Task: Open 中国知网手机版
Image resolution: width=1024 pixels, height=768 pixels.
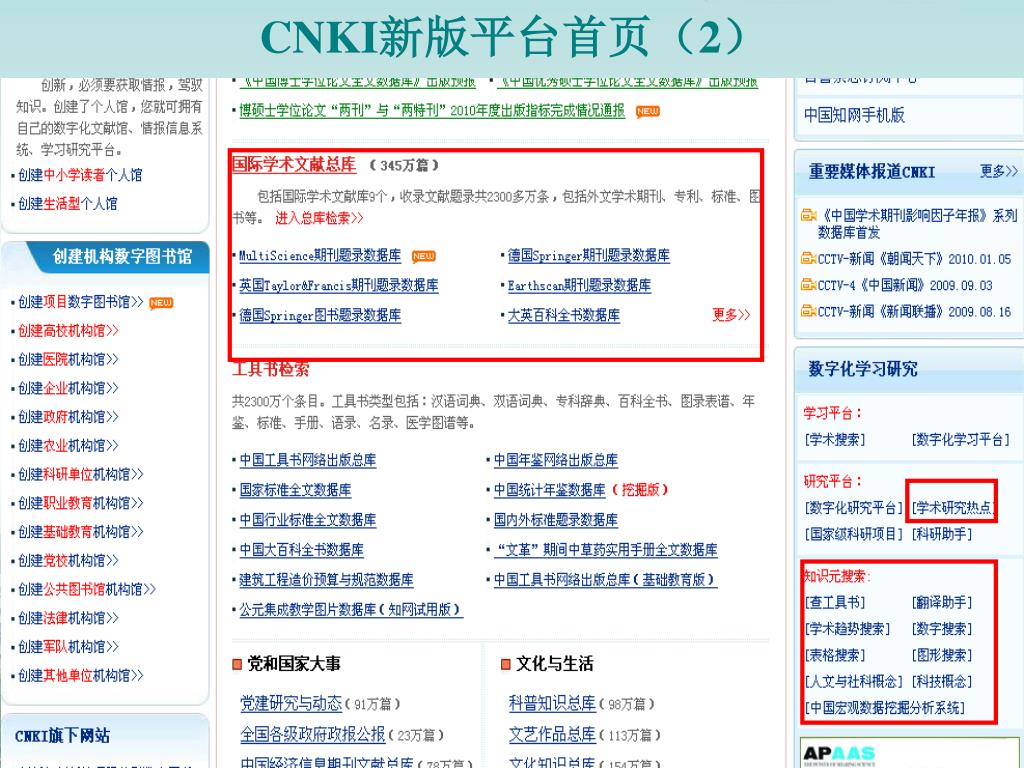Action: click(854, 115)
